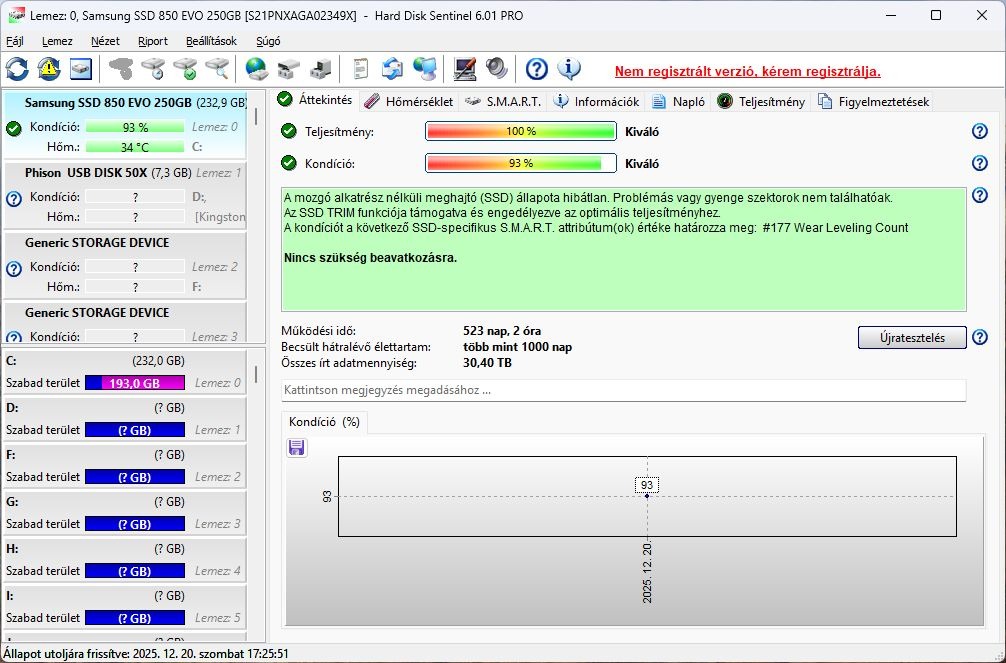Screen dimensions: 1006x663
Task: Switch to the S.M.A.R.T. tab
Action: (x=503, y=101)
